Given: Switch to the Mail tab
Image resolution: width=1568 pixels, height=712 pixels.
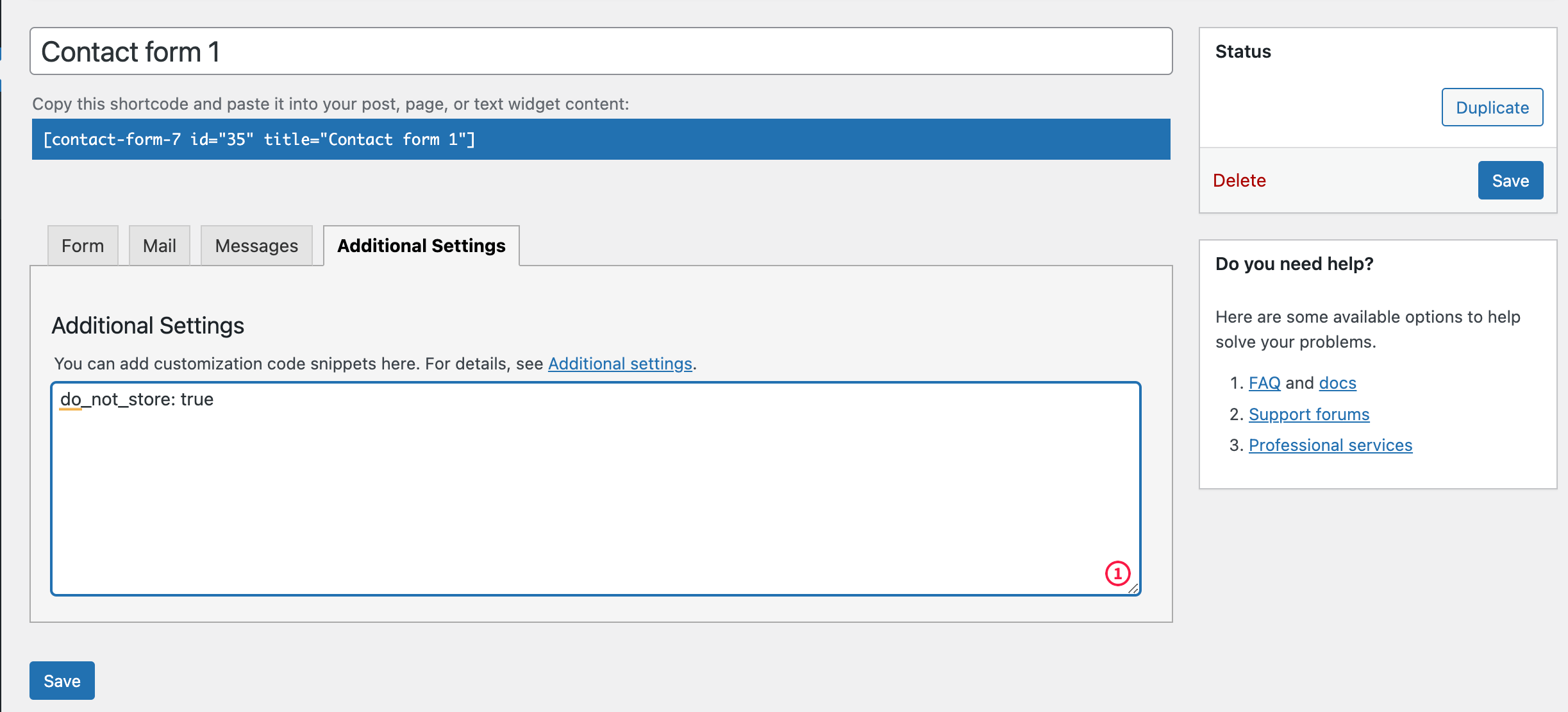Looking at the screenshot, I should click(x=159, y=246).
